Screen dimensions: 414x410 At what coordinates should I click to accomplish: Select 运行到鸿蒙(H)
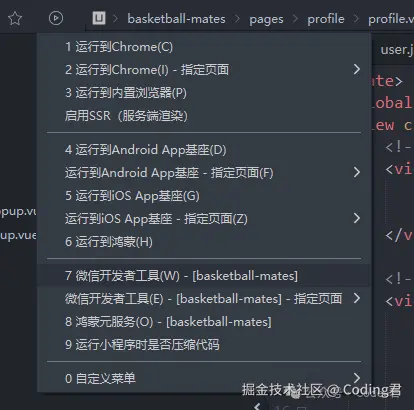204,242
